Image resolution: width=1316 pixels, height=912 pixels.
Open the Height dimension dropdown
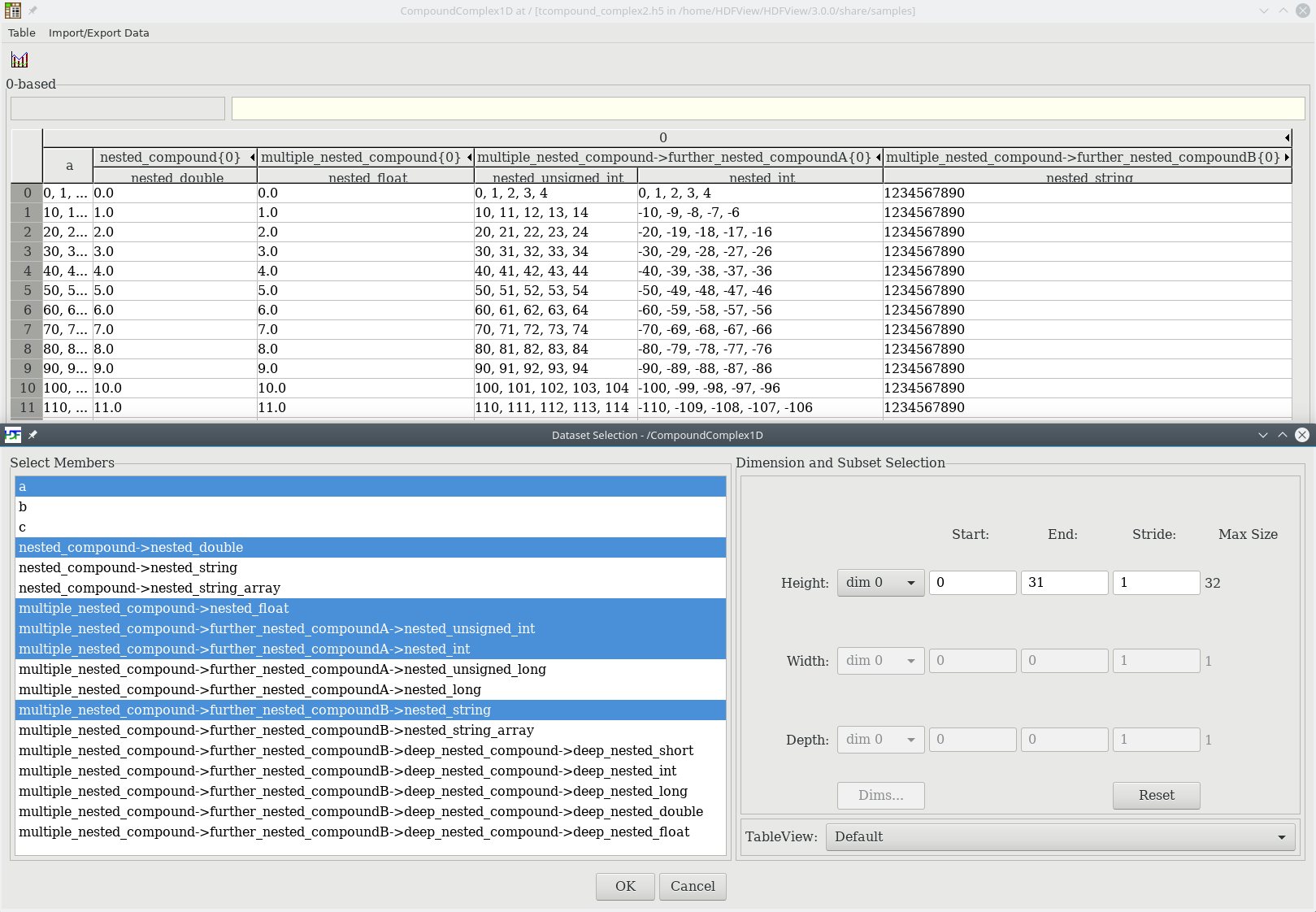tap(880, 583)
